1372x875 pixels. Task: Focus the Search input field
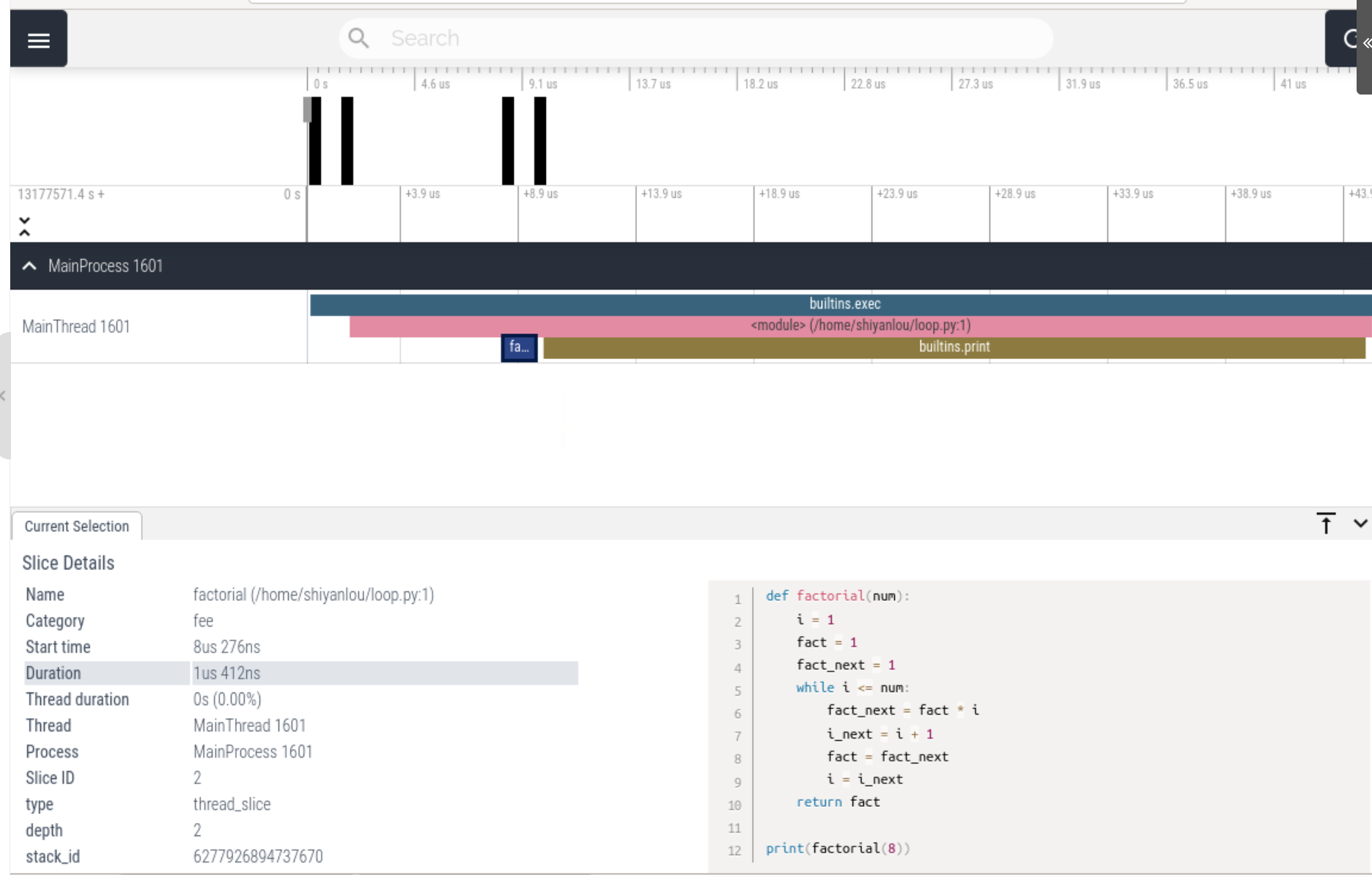point(696,38)
